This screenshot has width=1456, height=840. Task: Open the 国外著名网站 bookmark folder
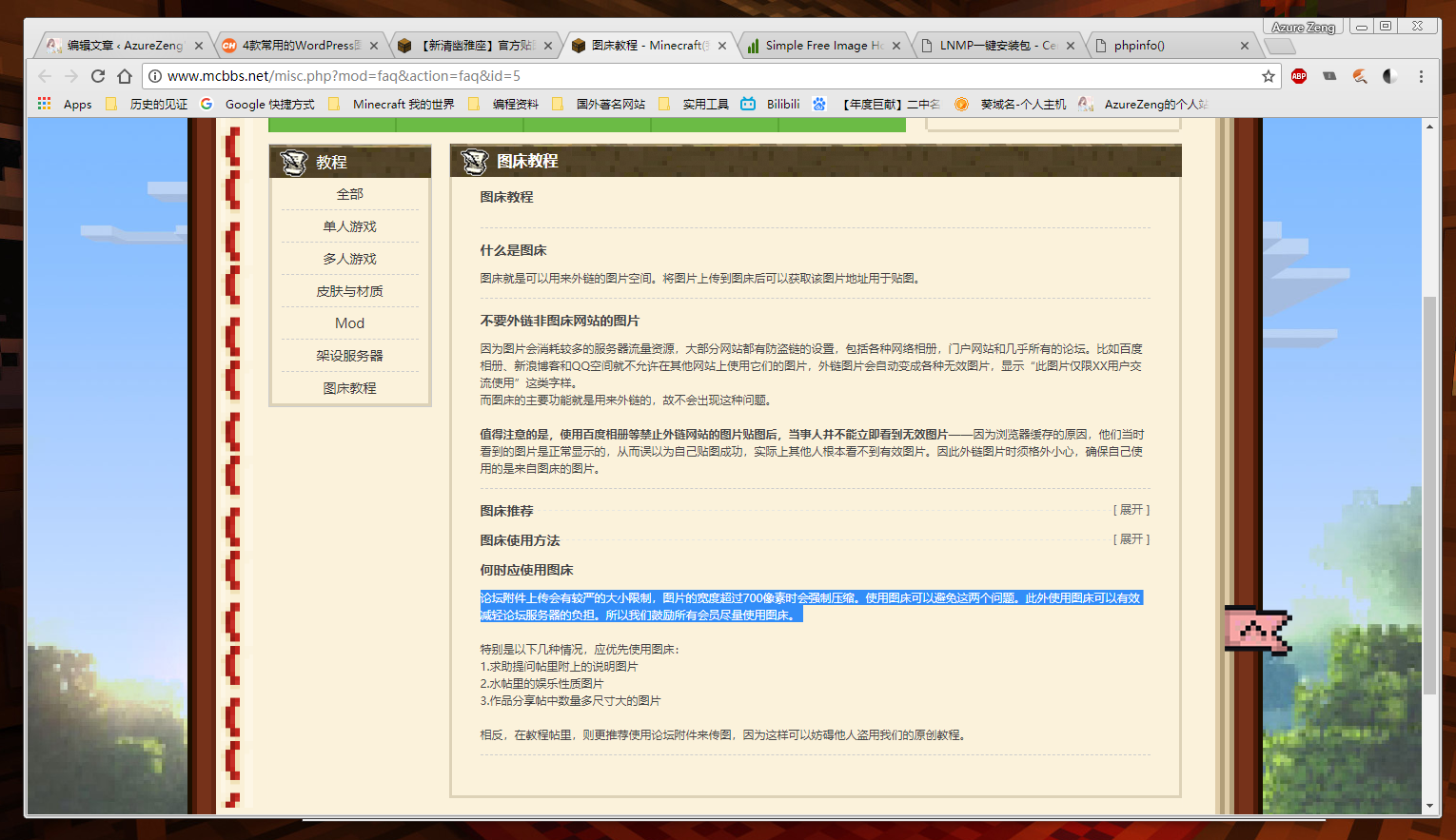(599, 104)
